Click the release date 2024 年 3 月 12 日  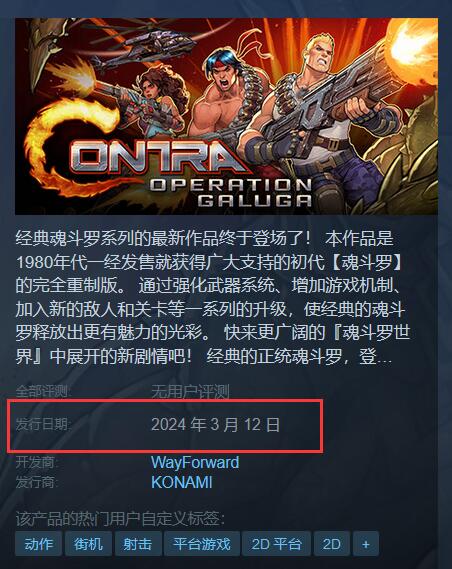click(x=215, y=424)
